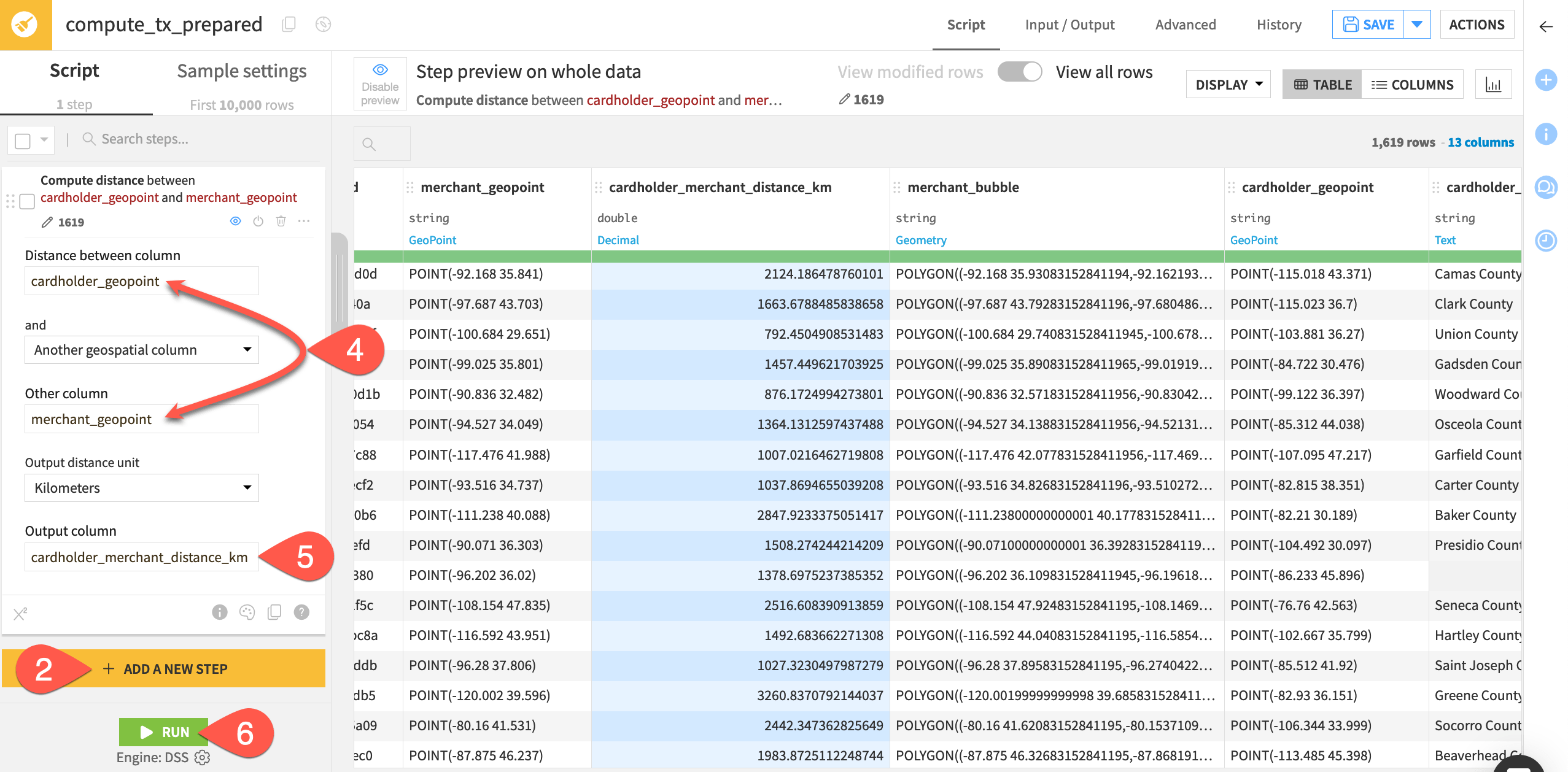Viewport: 1568px width, 772px height.
Task: Click the power icon to disable step
Action: [x=258, y=221]
